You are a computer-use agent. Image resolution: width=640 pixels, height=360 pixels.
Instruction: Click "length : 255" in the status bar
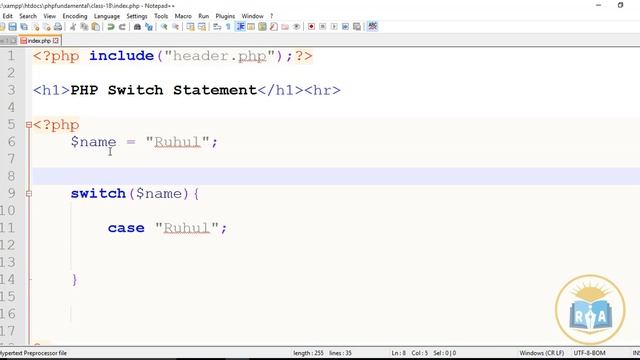coord(308,353)
